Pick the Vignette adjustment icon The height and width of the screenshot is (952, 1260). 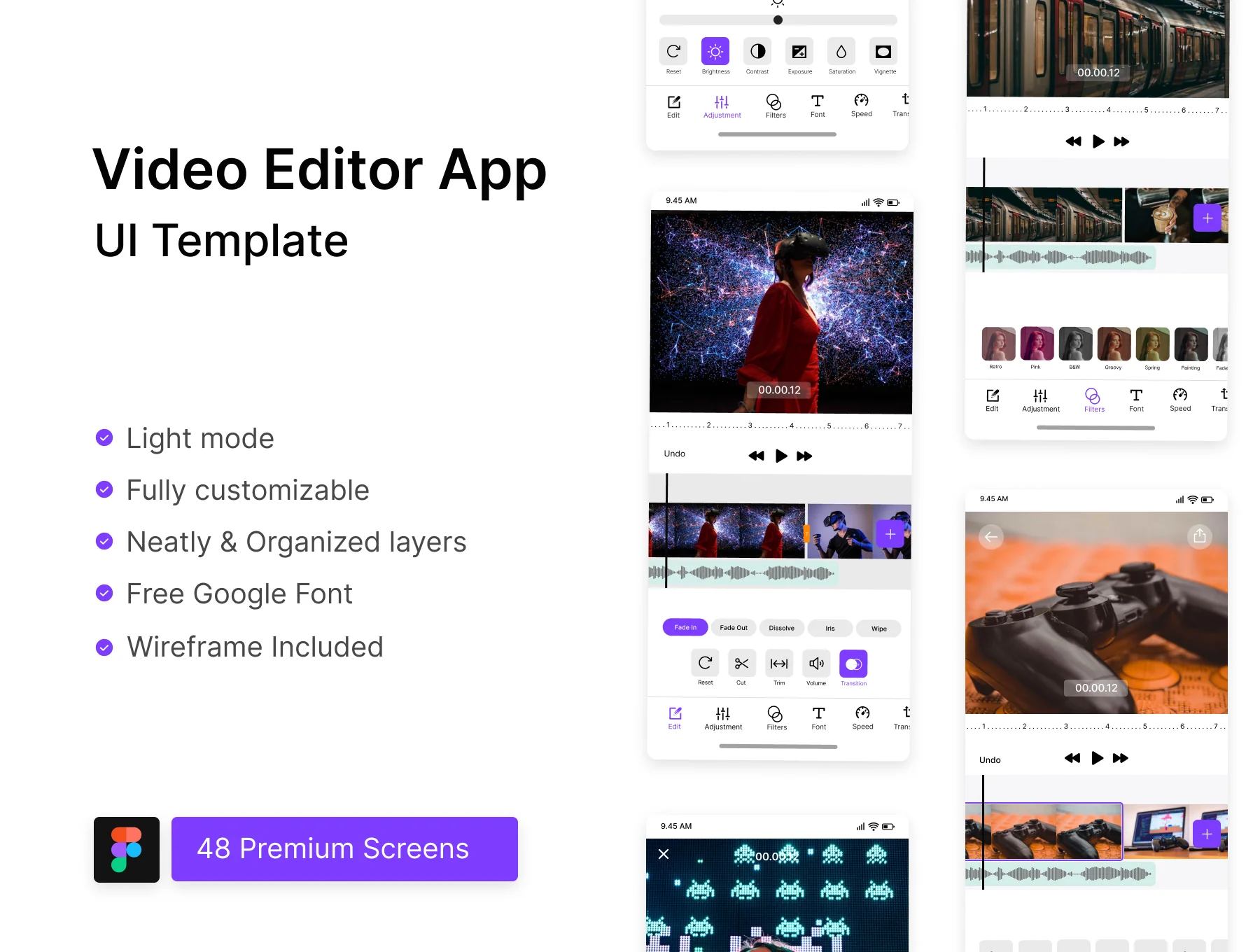[883, 51]
